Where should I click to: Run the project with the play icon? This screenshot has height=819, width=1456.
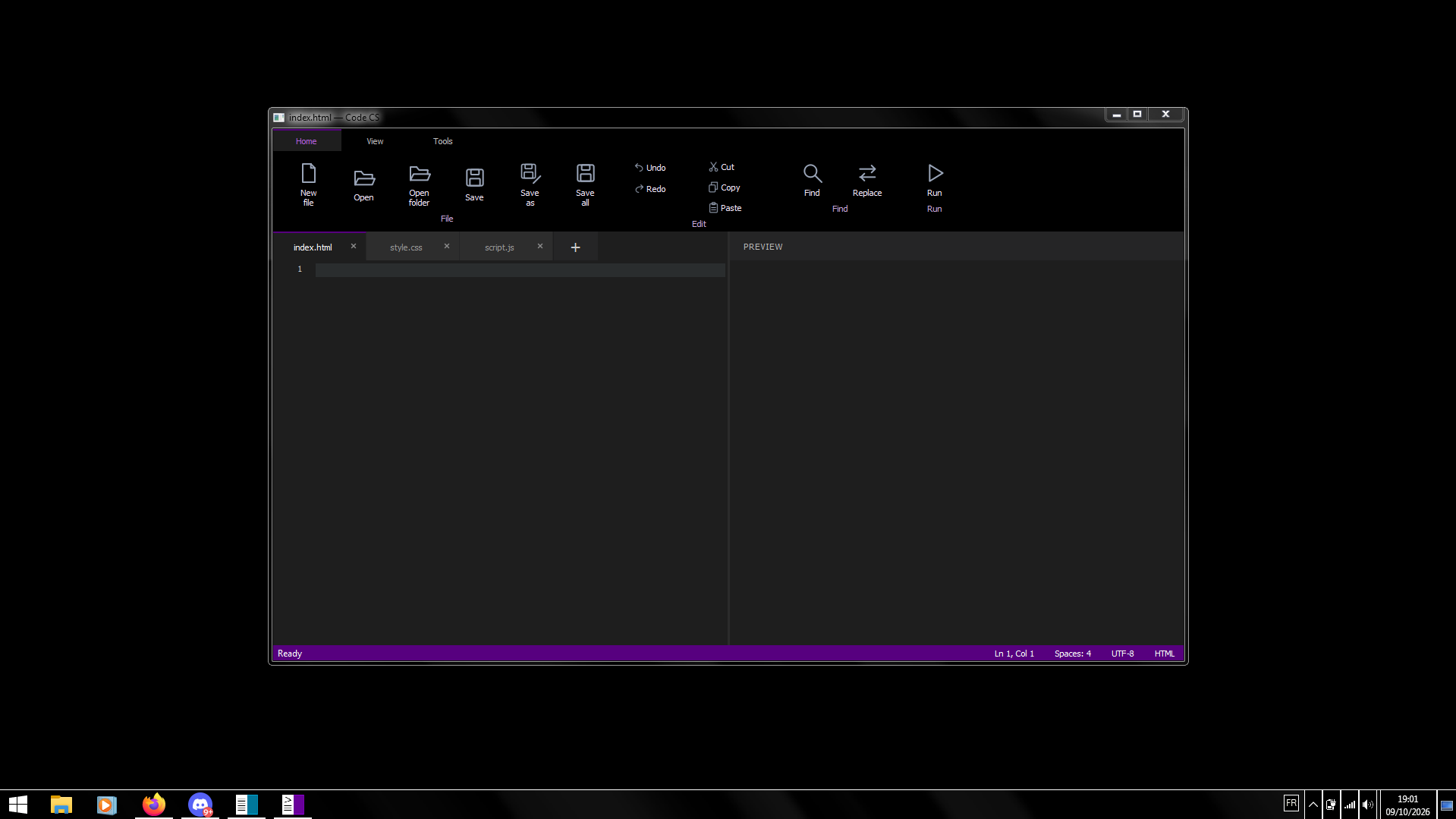[x=935, y=181]
